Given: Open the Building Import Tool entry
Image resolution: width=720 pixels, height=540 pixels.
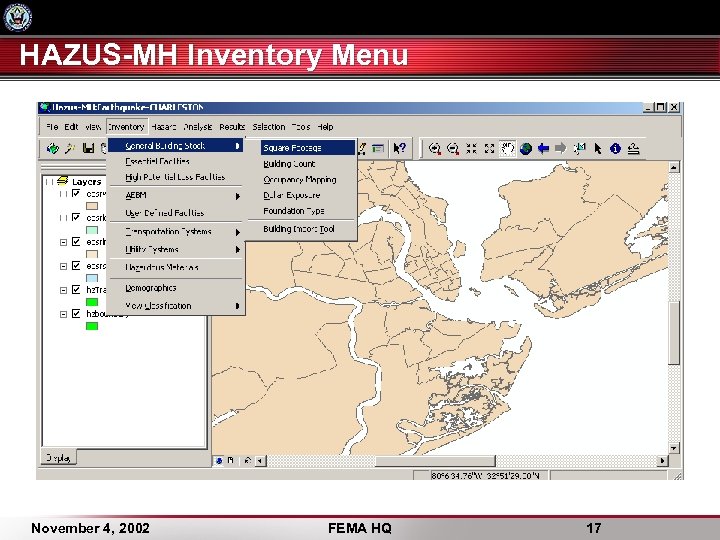Looking at the screenshot, I should (298, 229).
